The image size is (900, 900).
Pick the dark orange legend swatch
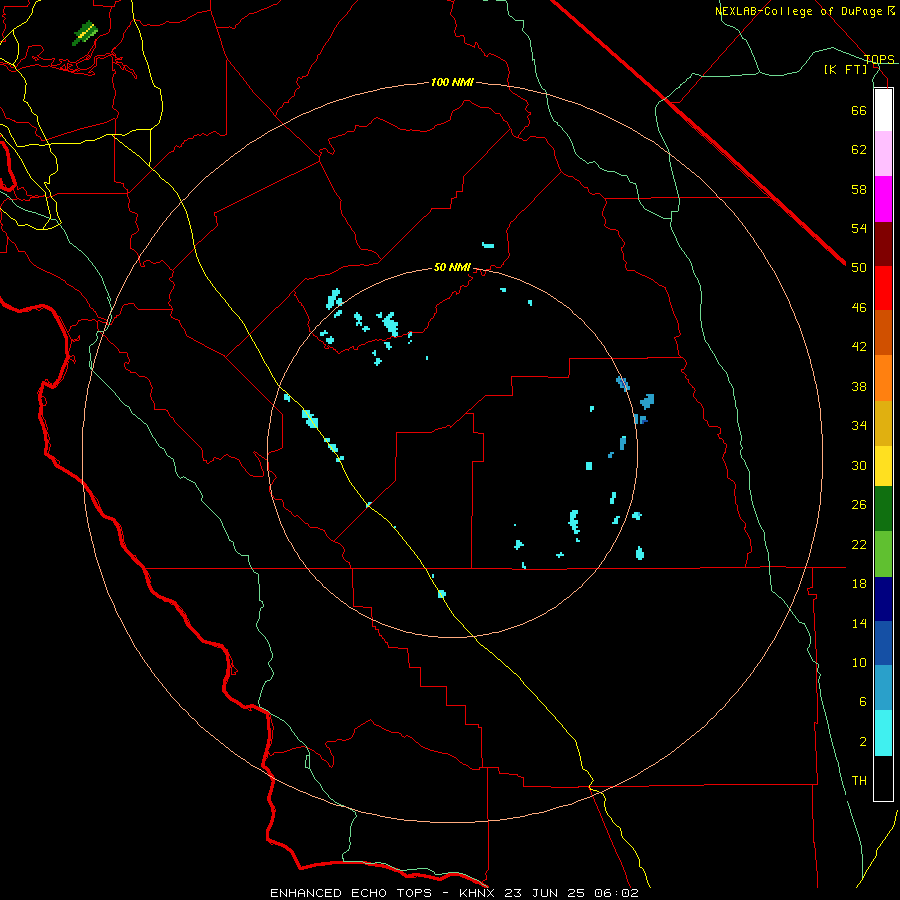(x=883, y=332)
